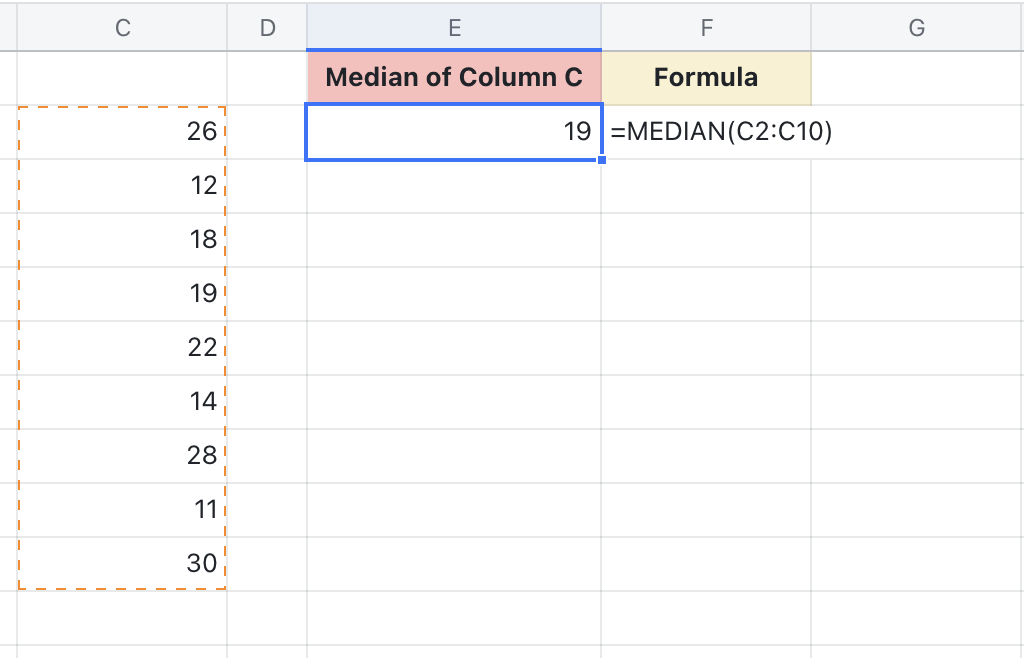Select column C header

122,28
